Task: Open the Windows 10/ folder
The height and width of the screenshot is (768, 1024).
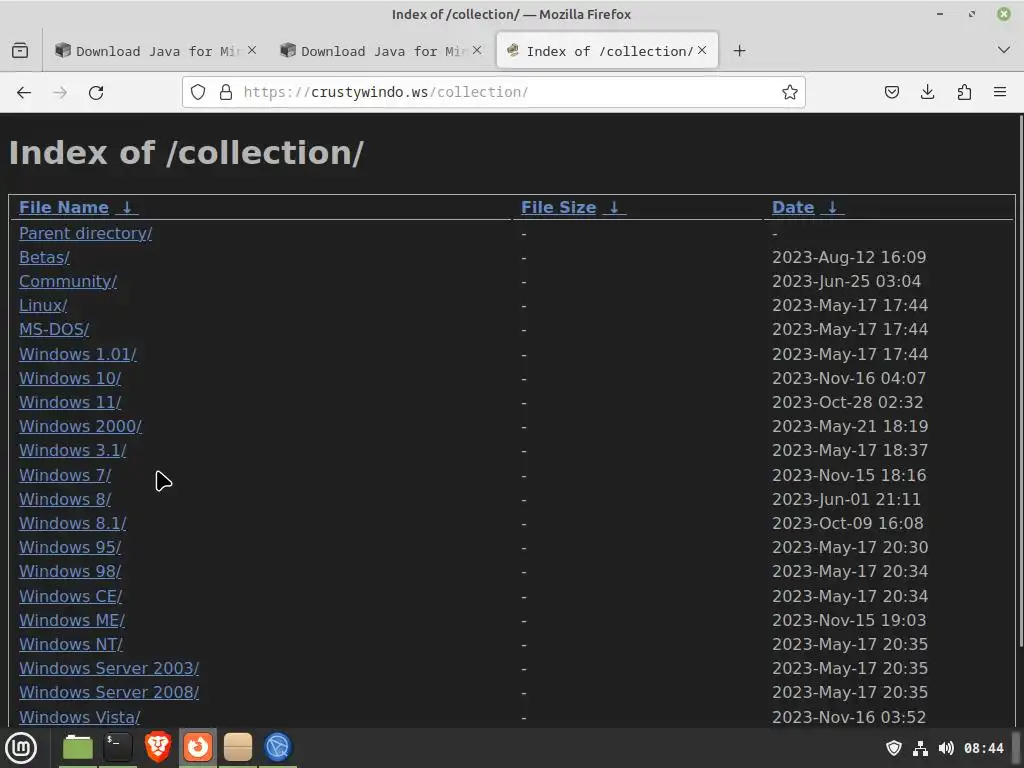Action: [x=70, y=378]
